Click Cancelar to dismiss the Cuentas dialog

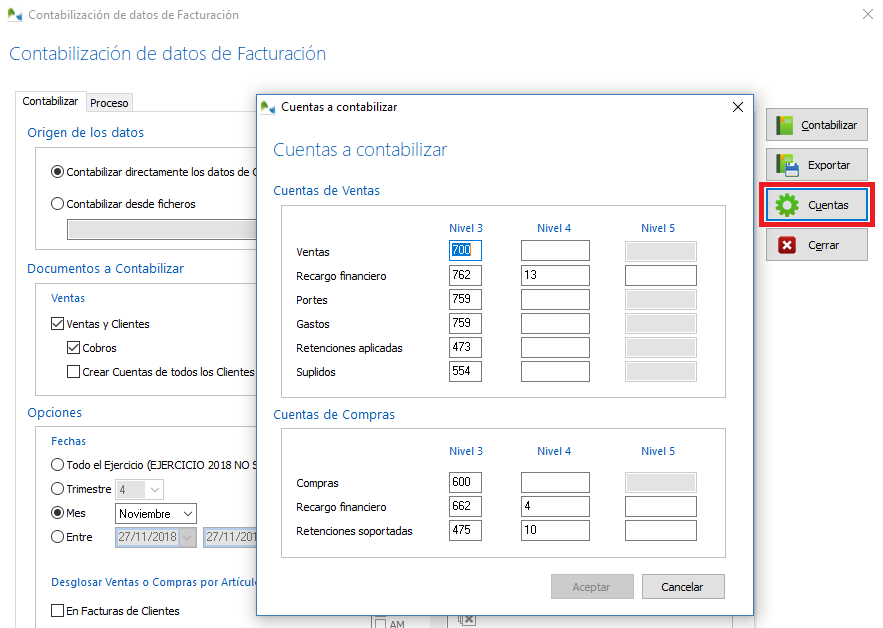coord(683,587)
